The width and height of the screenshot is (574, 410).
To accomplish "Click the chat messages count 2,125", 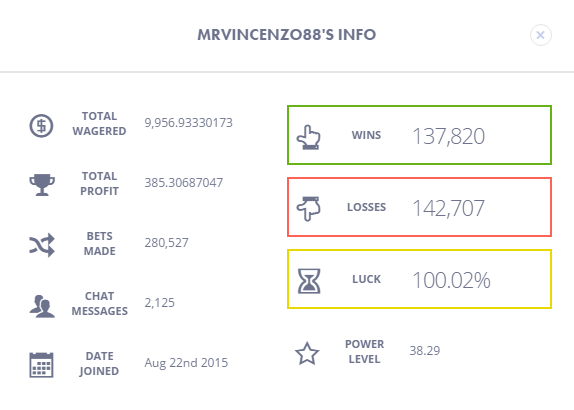I will [160, 303].
